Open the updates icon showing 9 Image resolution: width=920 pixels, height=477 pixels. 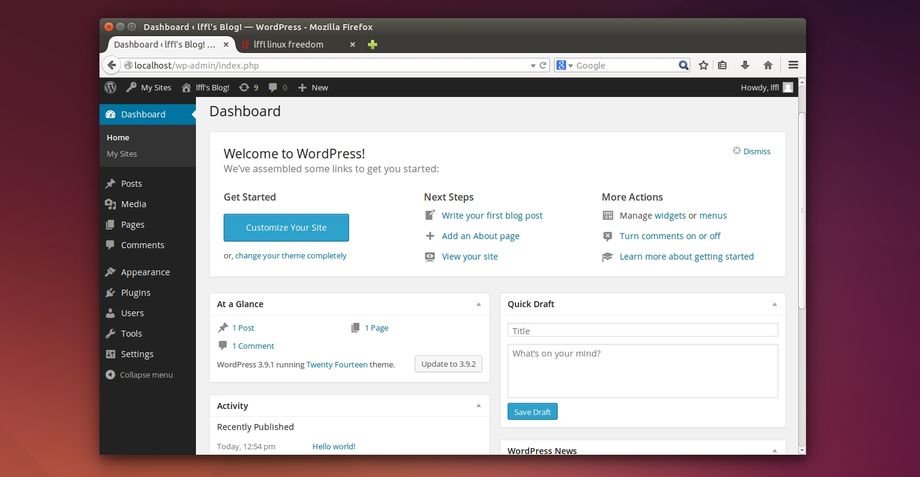[249, 88]
